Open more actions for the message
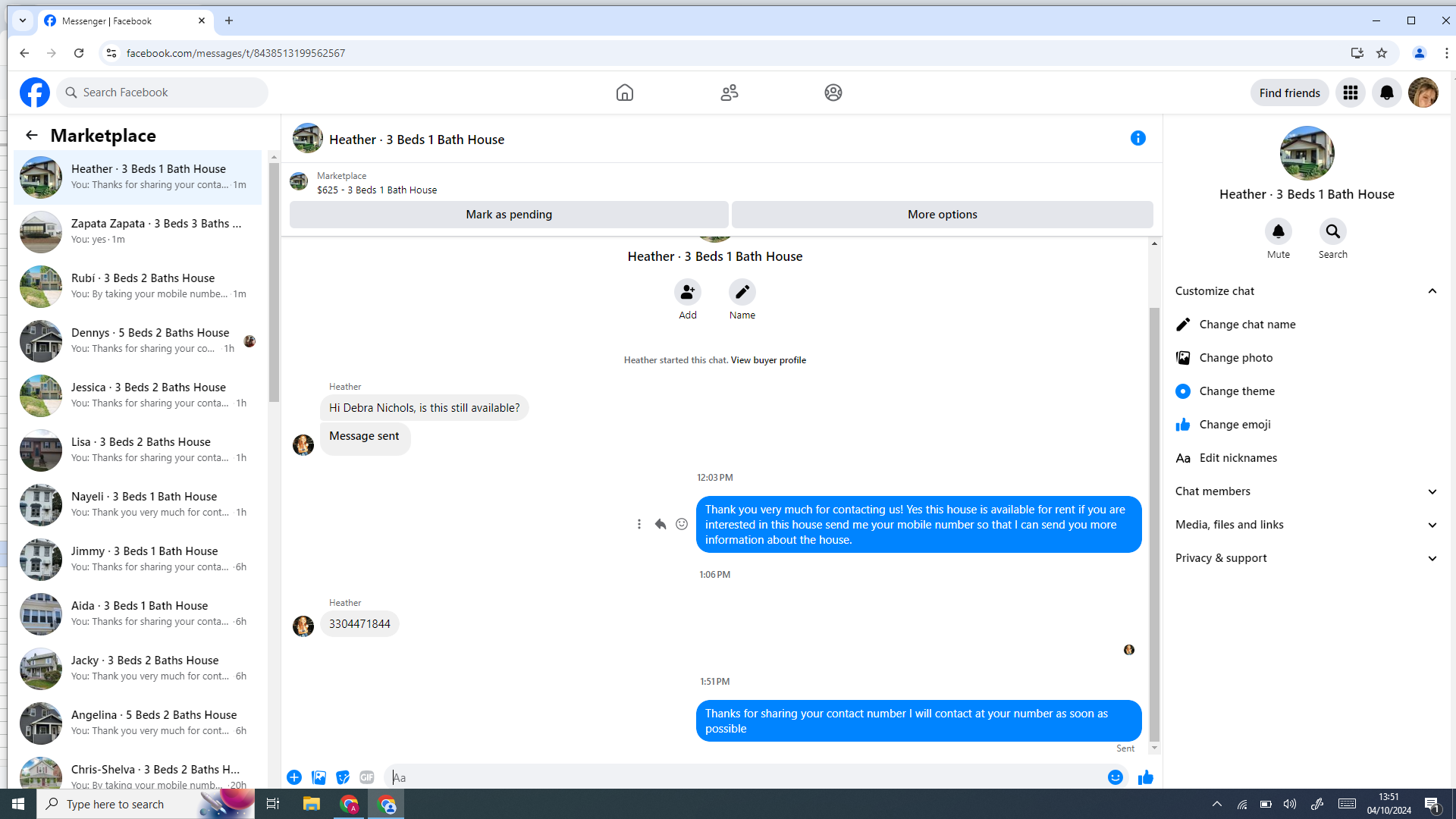 (x=639, y=524)
